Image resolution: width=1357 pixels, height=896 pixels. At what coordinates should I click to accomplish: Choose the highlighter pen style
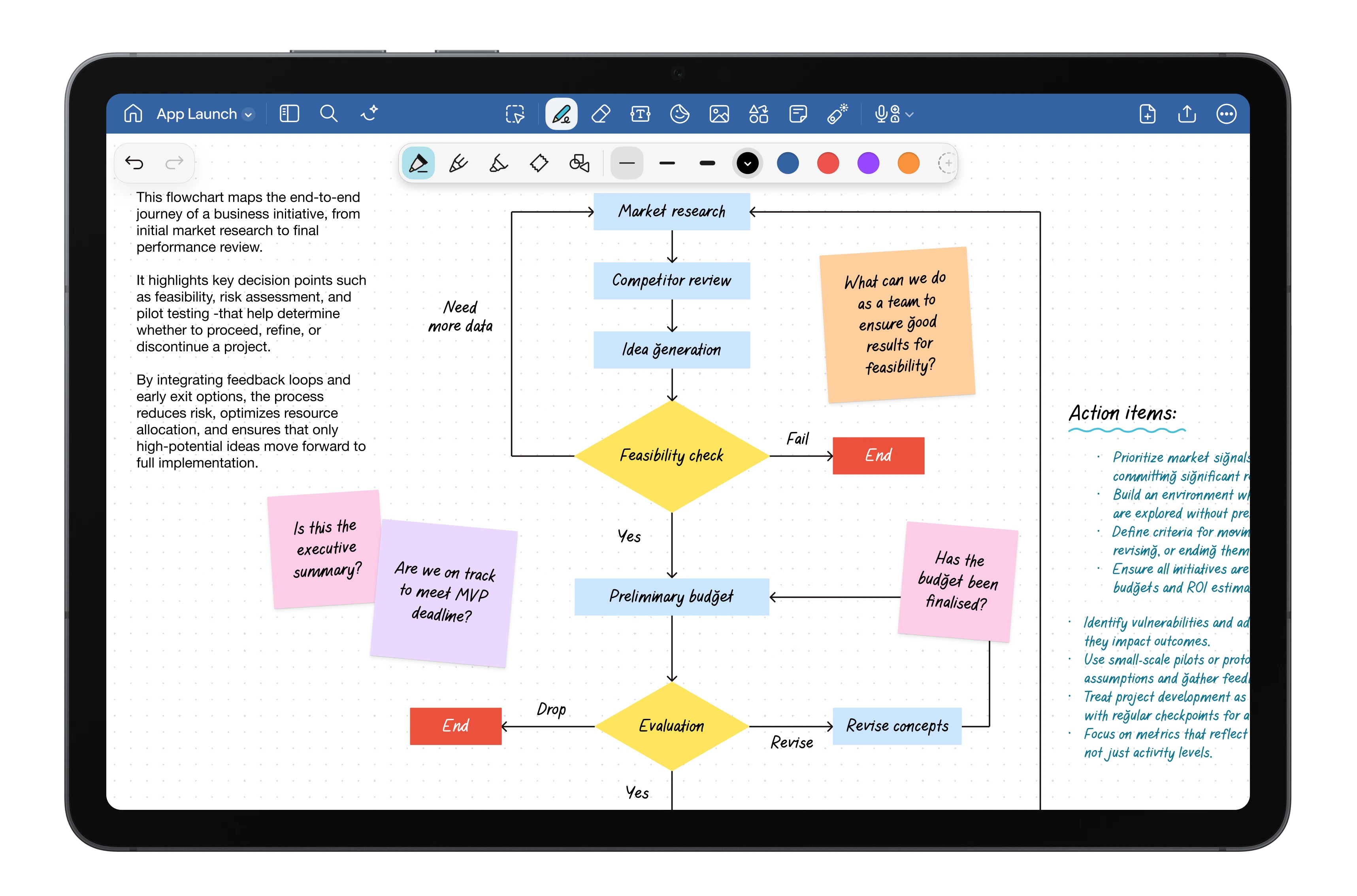(x=498, y=163)
